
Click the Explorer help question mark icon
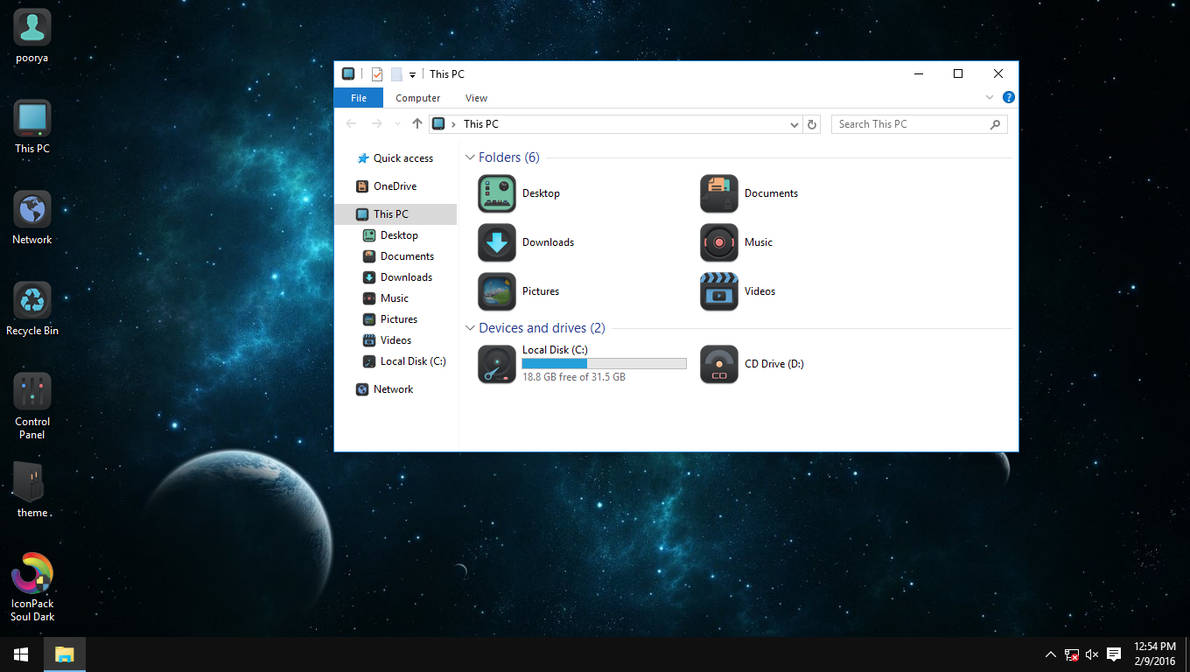1009,97
